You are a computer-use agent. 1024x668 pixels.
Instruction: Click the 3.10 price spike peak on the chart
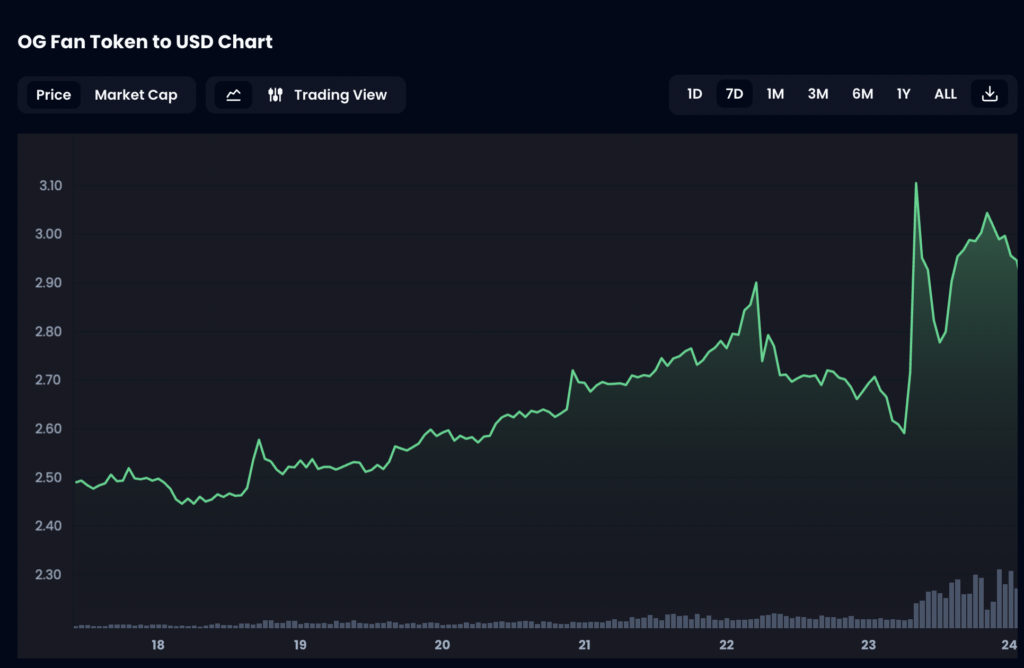coord(916,183)
